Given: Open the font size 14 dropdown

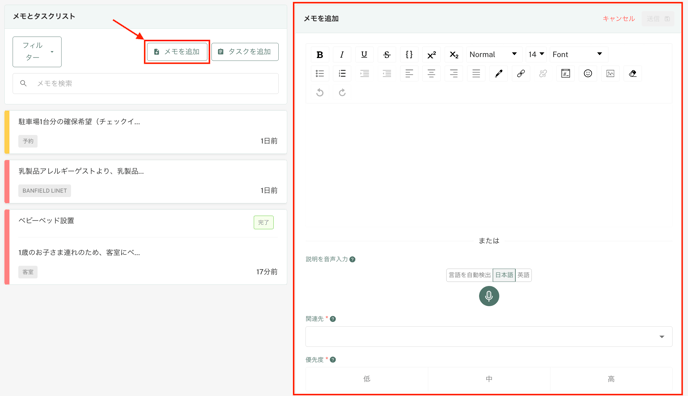Looking at the screenshot, I should [x=536, y=54].
